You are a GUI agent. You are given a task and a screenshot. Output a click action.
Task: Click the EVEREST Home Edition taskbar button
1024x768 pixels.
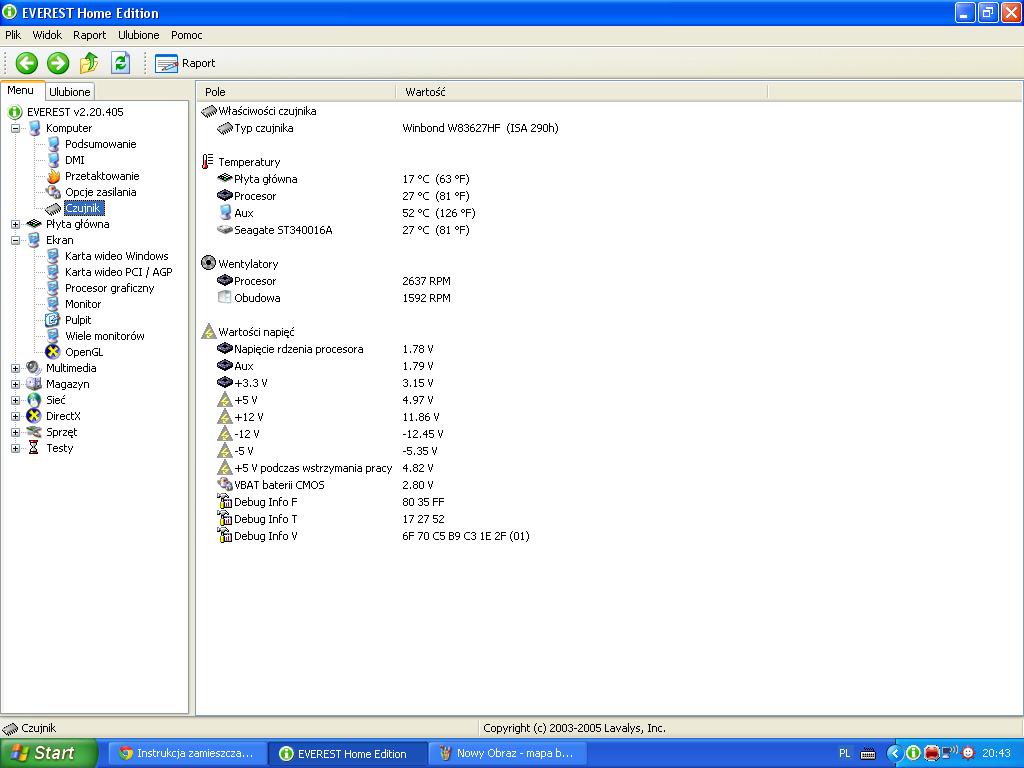[x=348, y=754]
